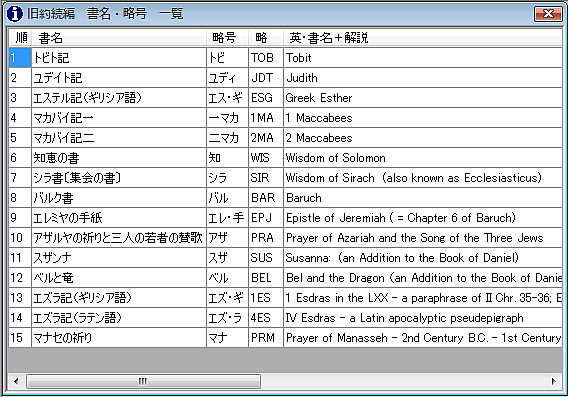Click the Baruch English name cell
The width and height of the screenshot is (568, 397).
[x=423, y=198]
